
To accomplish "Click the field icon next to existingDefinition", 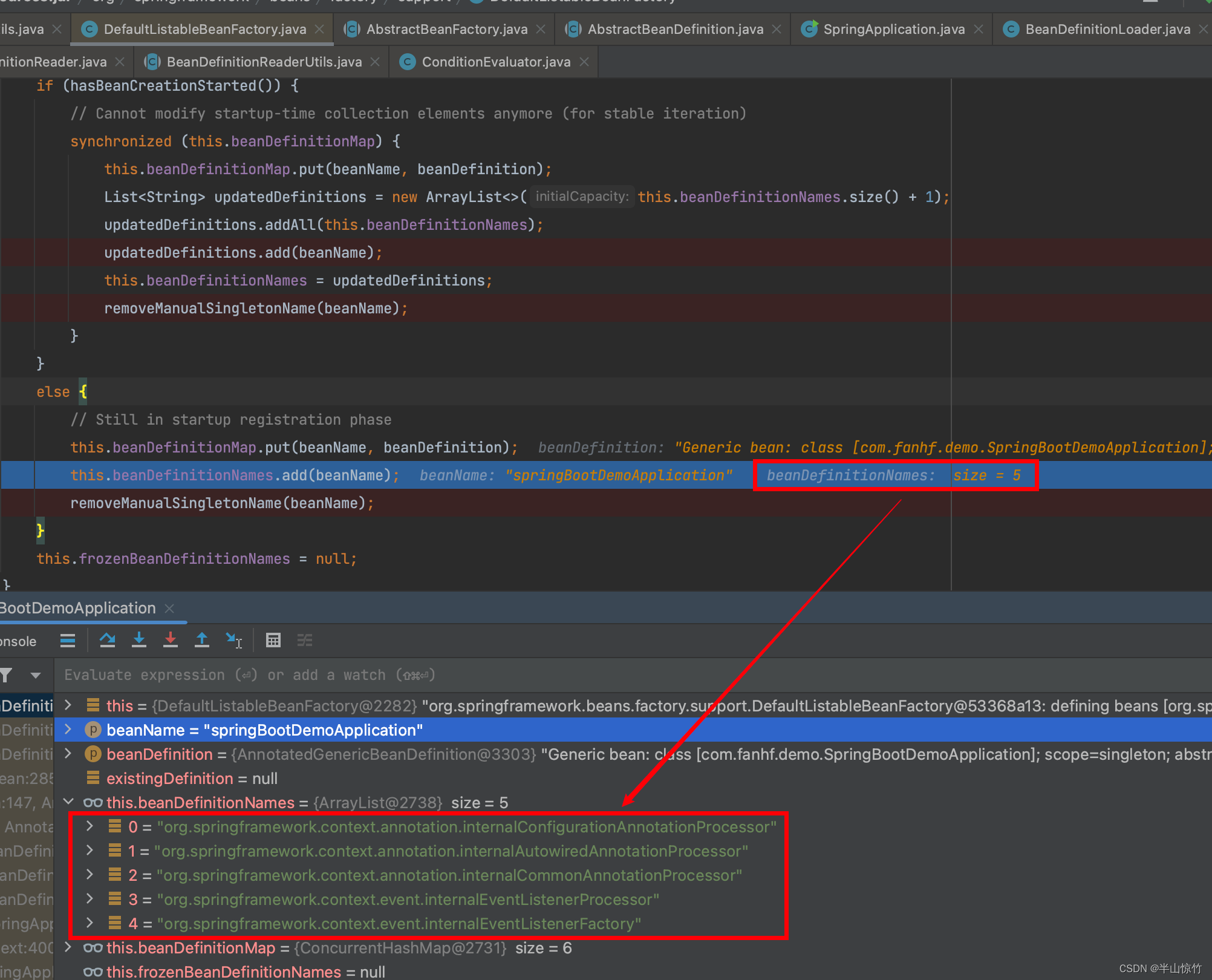I will coord(93,778).
